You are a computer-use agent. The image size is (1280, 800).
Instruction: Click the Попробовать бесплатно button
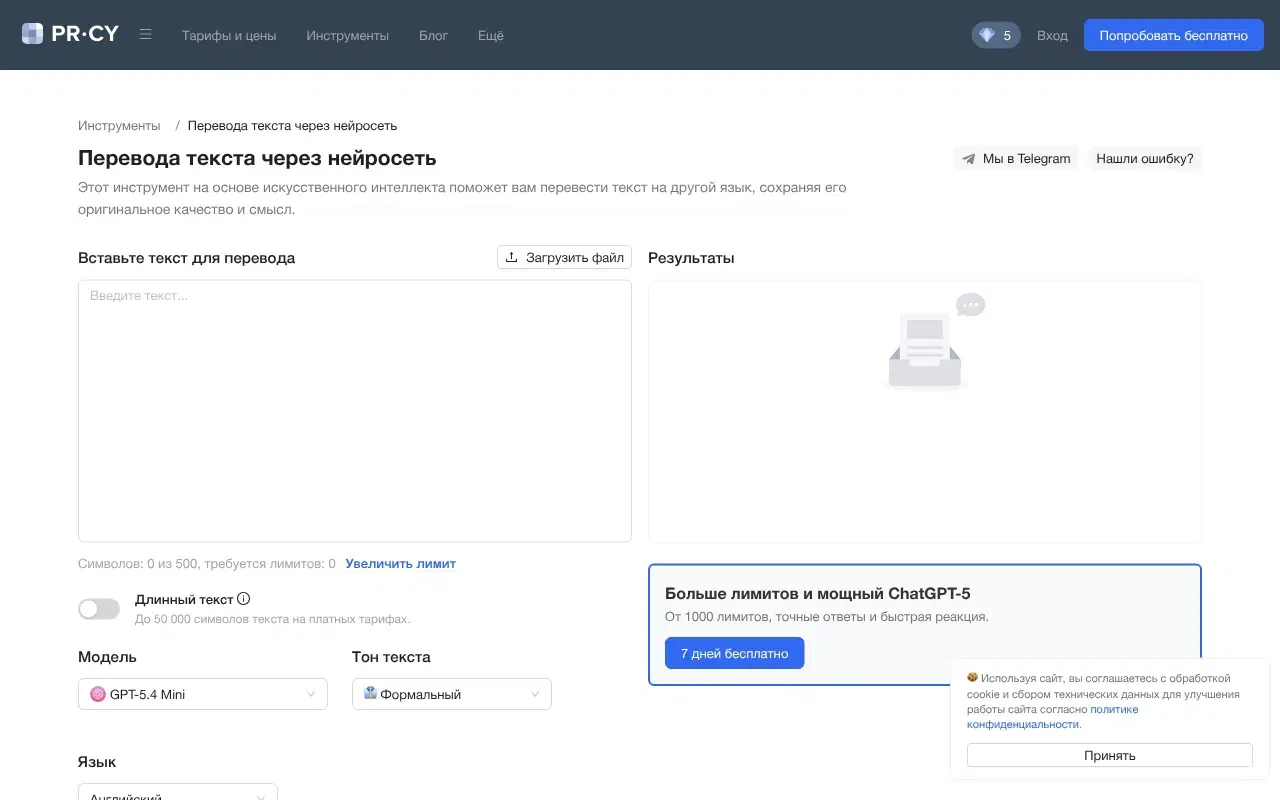[1174, 35]
